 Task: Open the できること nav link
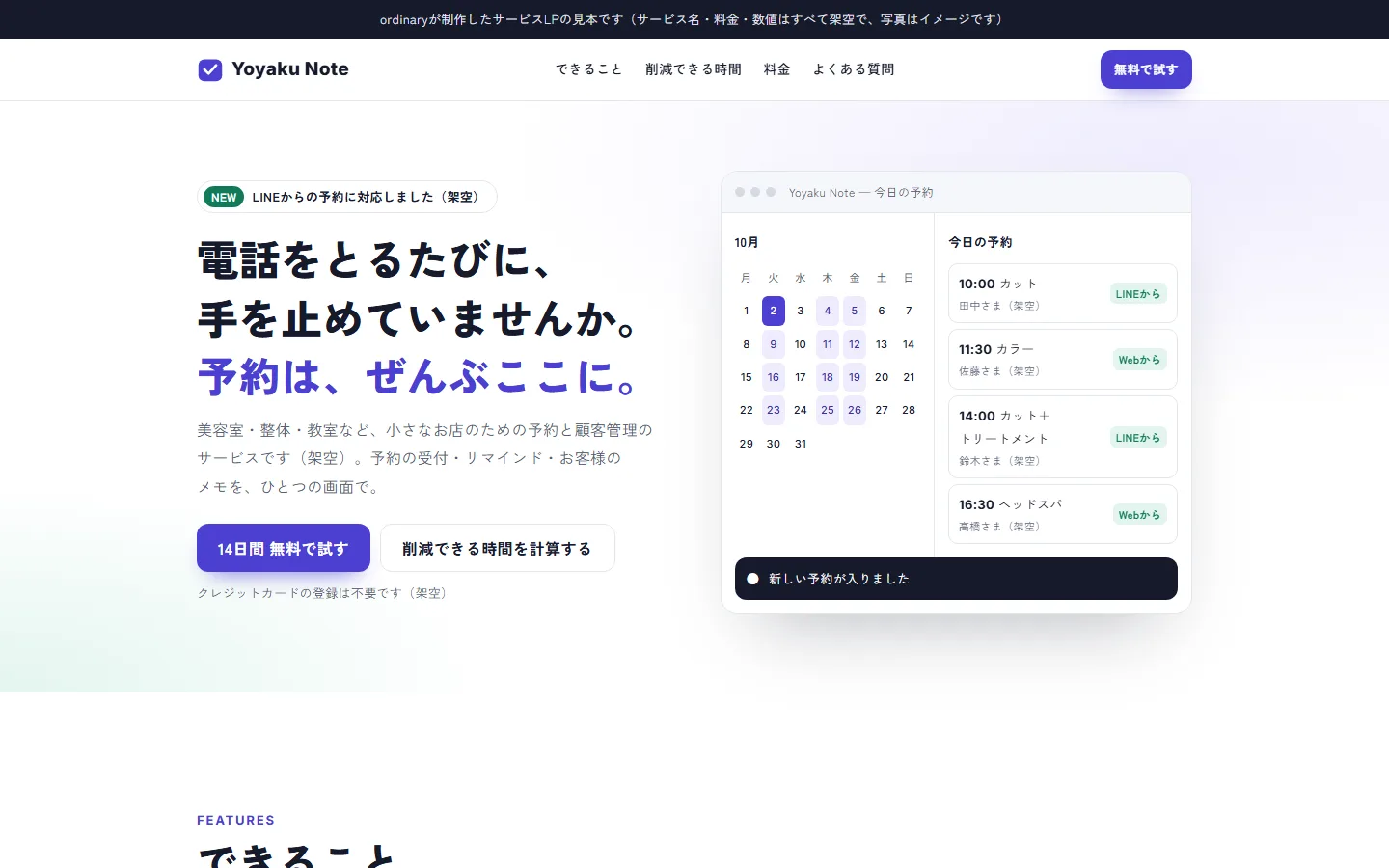589,69
